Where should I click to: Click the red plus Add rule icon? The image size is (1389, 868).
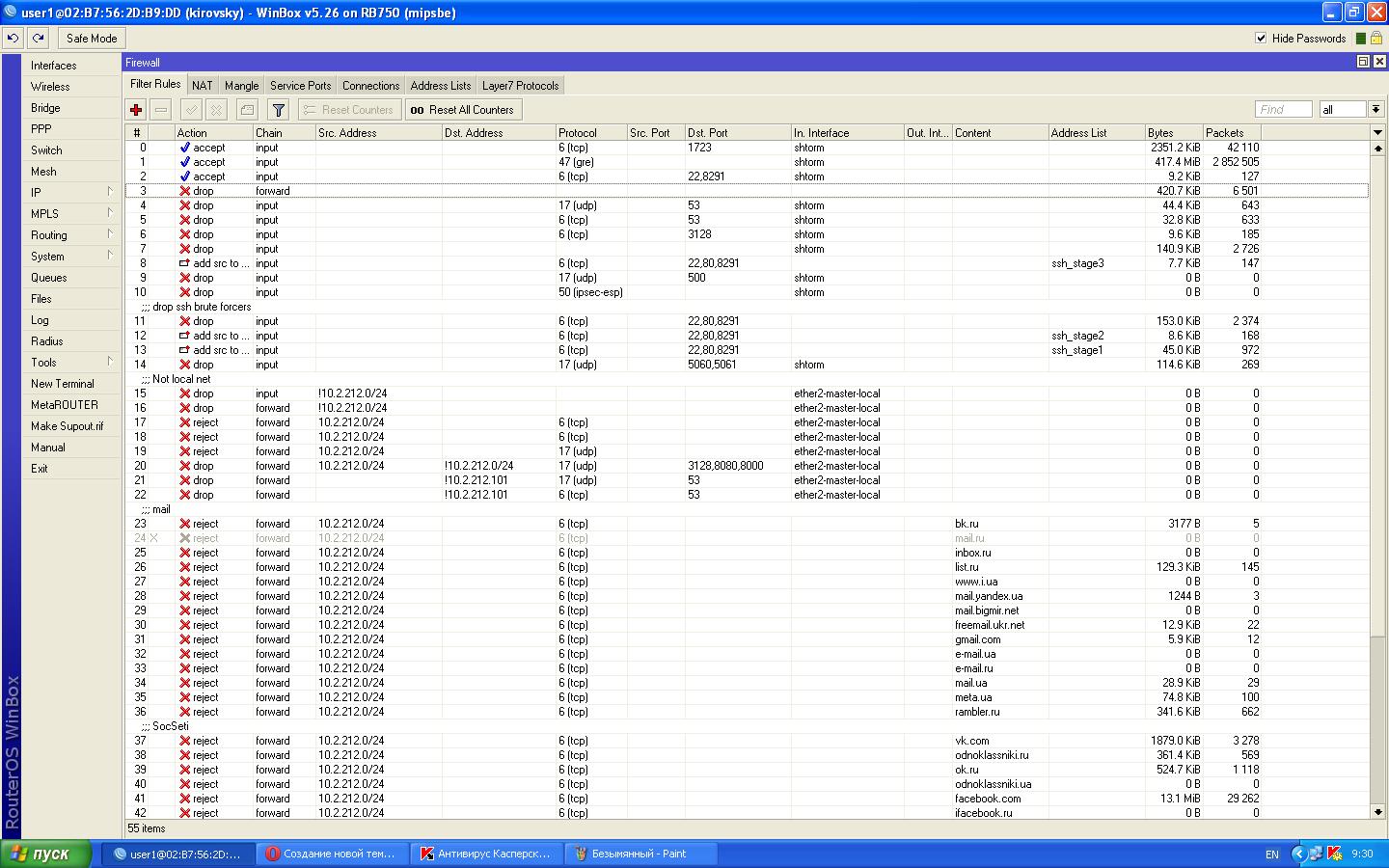(x=136, y=110)
